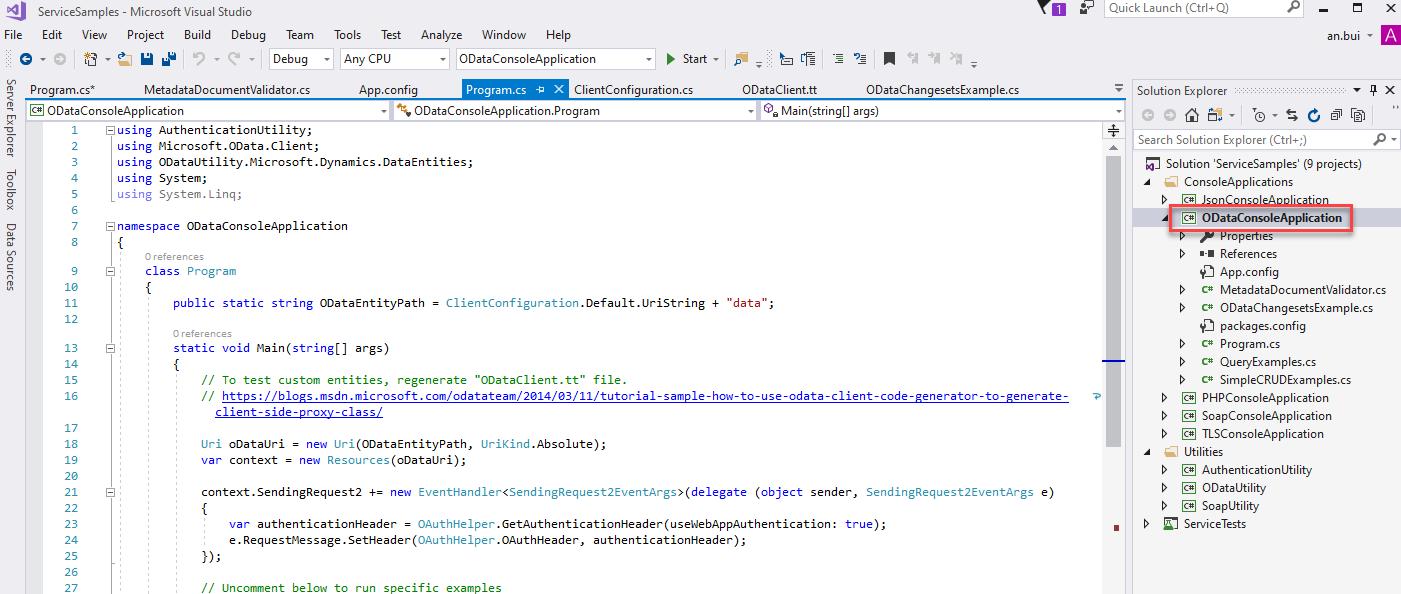Collapse the class Program code block
This screenshot has width=1401, height=594.
(x=110, y=271)
